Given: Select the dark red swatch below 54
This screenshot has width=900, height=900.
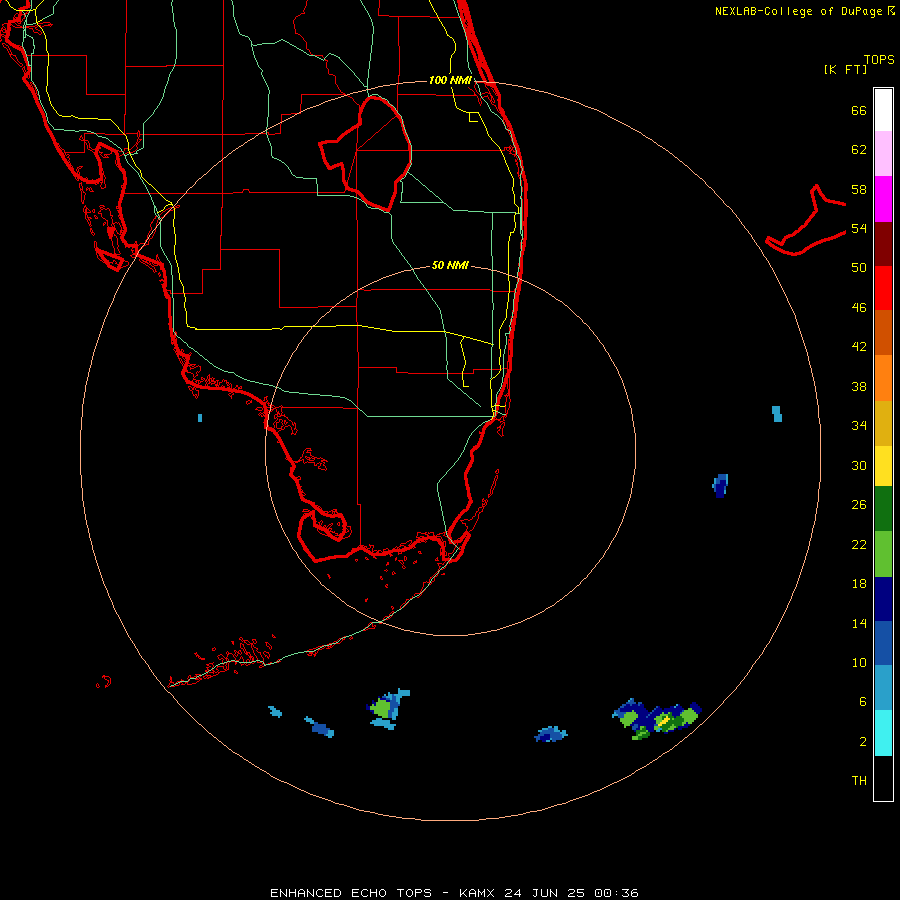Looking at the screenshot, I should click(883, 244).
